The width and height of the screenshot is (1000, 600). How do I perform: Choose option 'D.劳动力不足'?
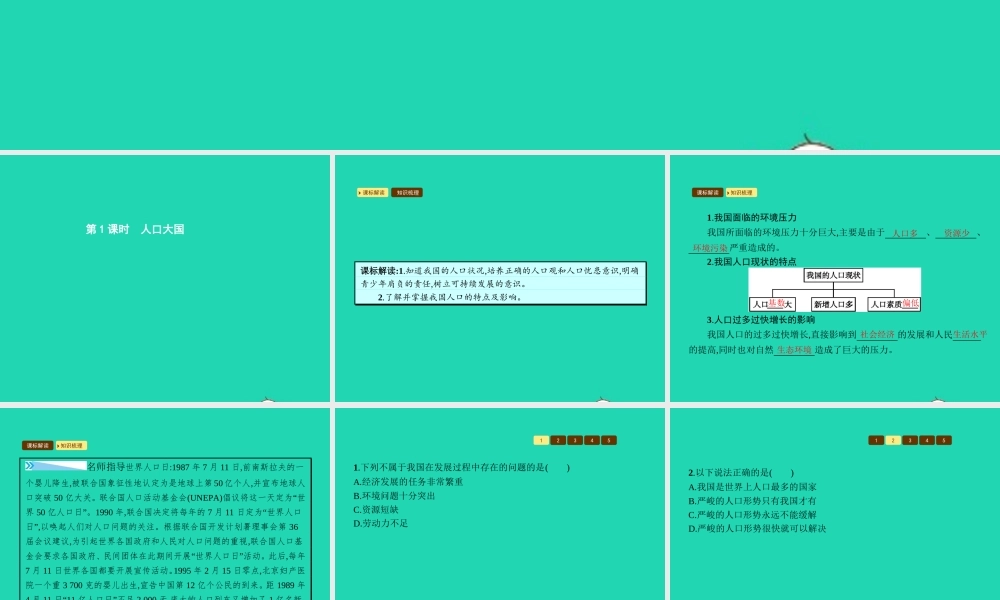coord(380,523)
